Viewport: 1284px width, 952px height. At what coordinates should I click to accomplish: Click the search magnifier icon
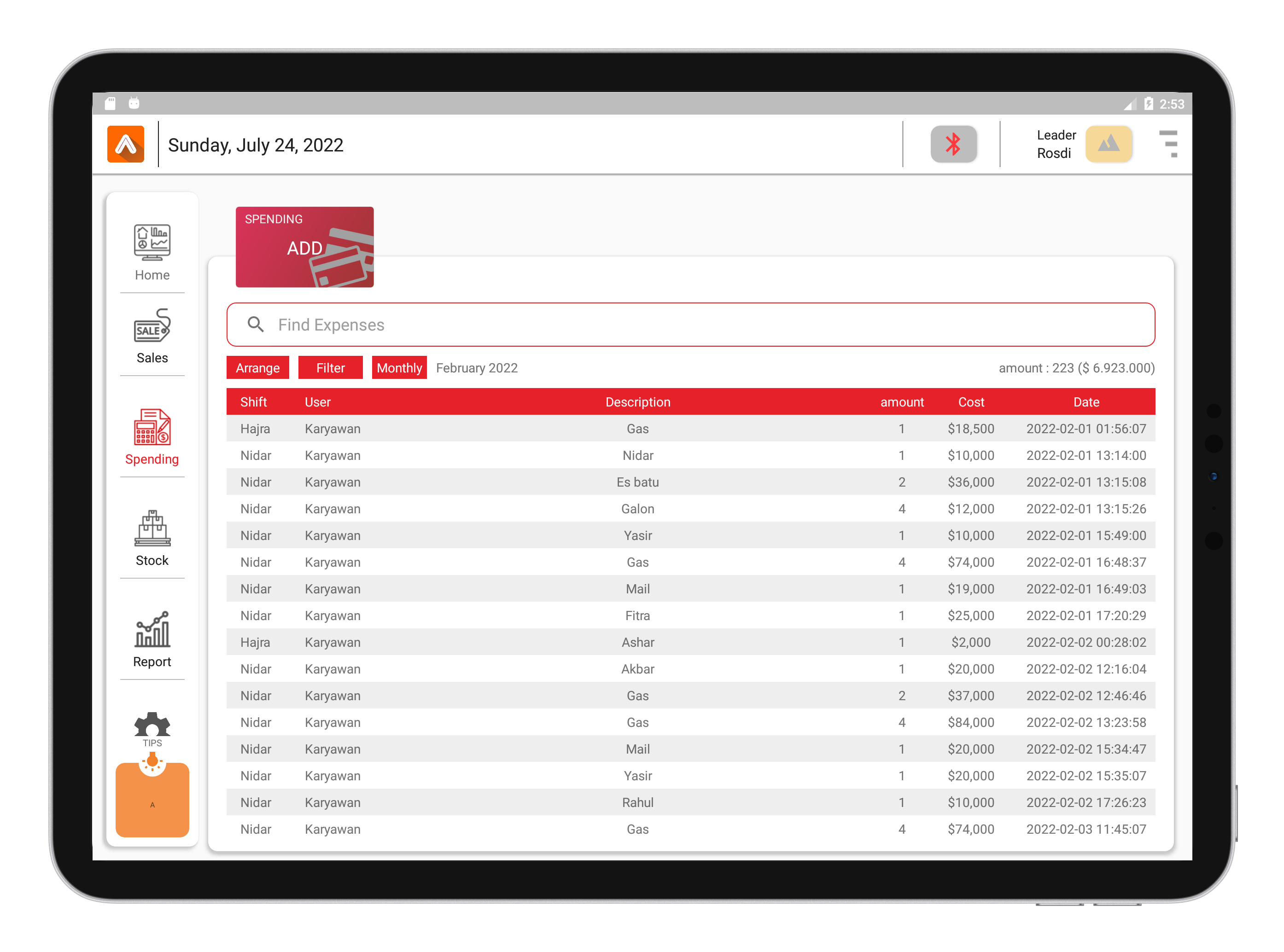256,325
